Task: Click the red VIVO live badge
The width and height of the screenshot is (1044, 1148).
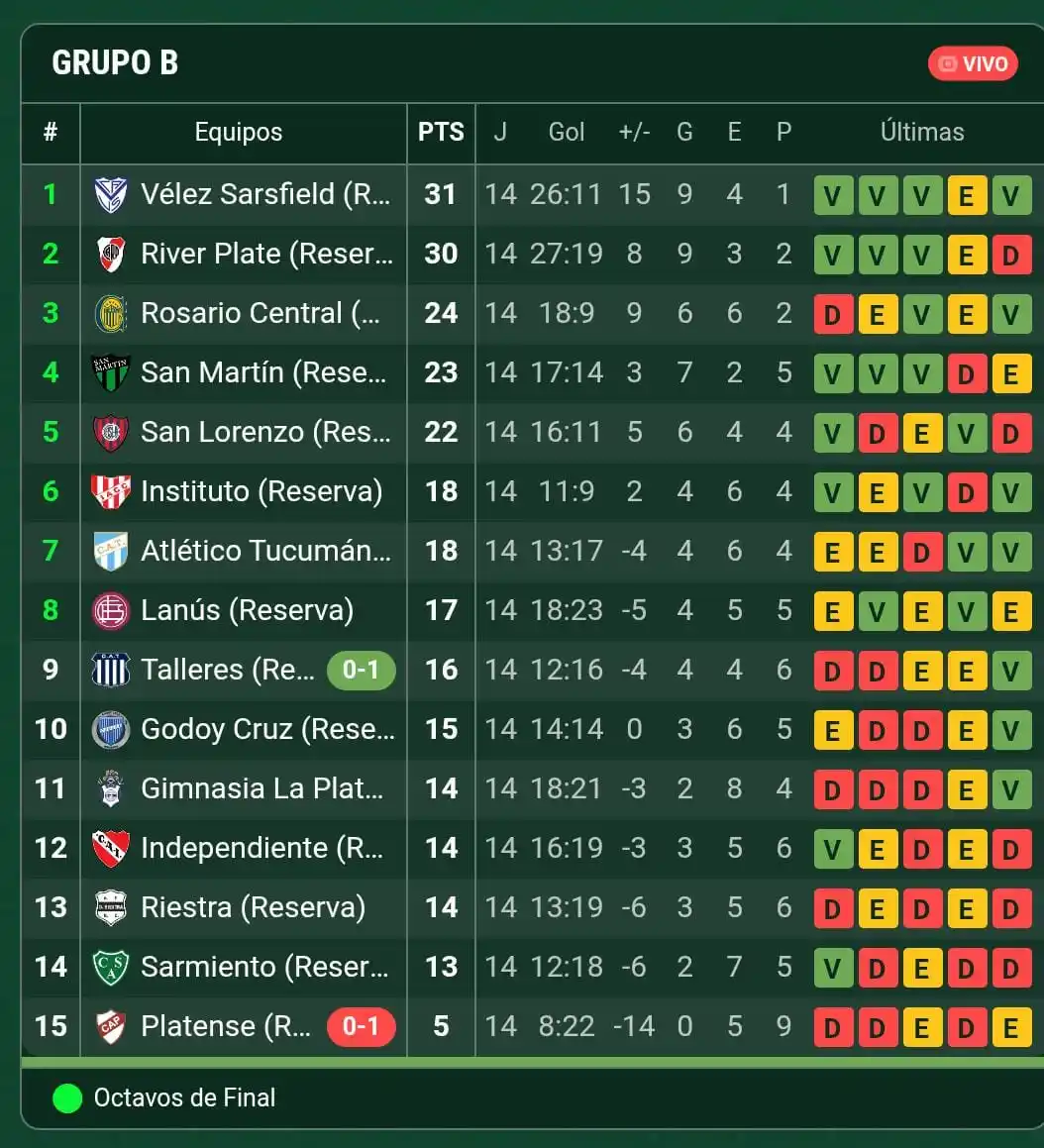Action: tap(973, 63)
